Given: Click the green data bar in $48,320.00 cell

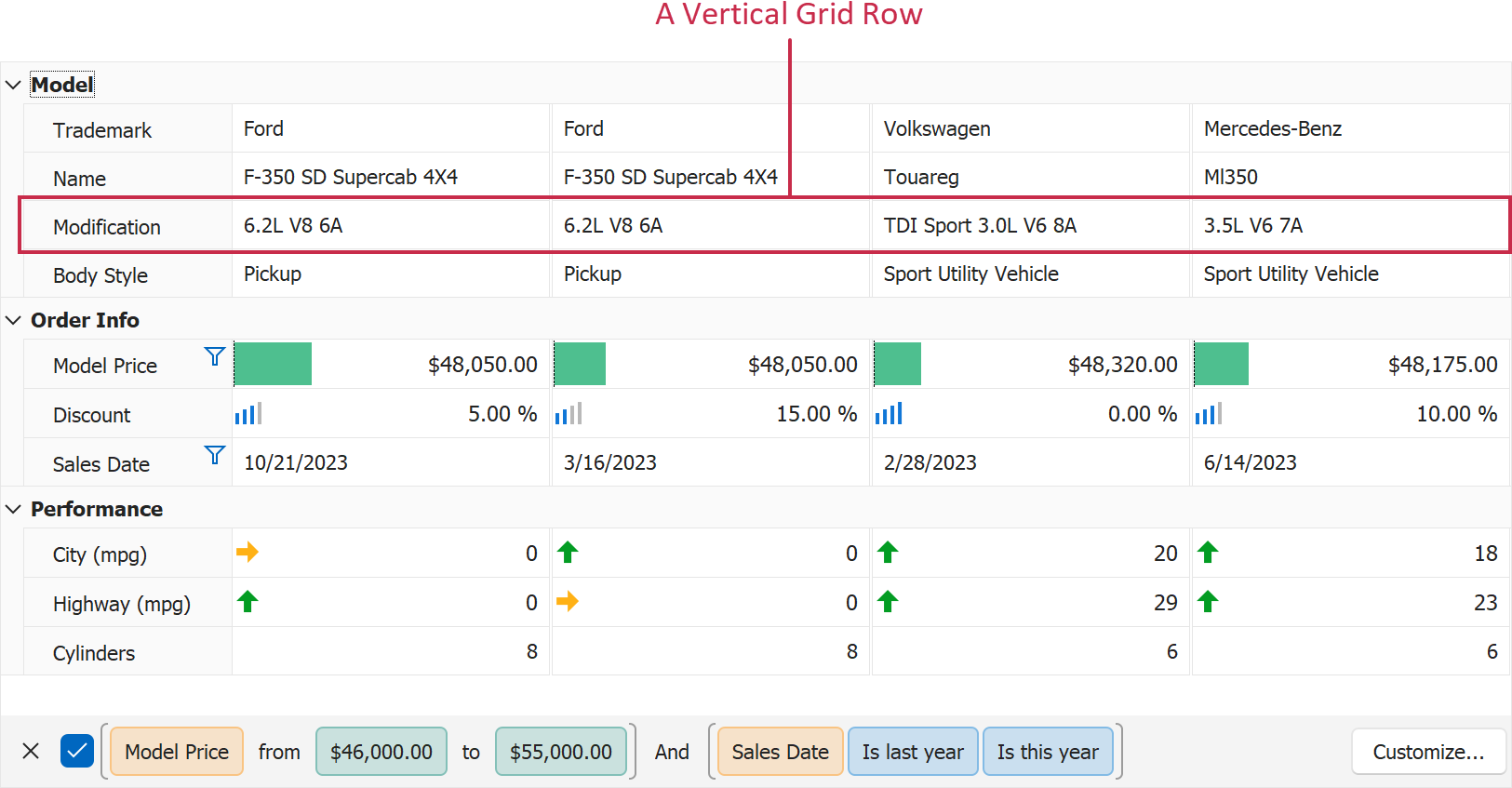Looking at the screenshot, I should (x=898, y=364).
